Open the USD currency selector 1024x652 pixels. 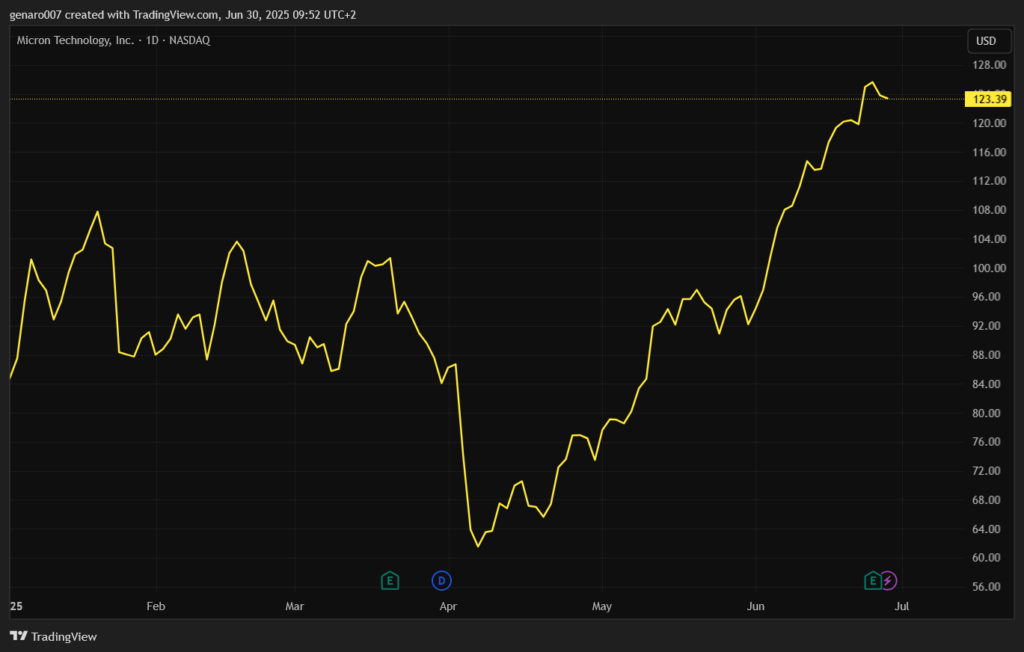pos(985,41)
